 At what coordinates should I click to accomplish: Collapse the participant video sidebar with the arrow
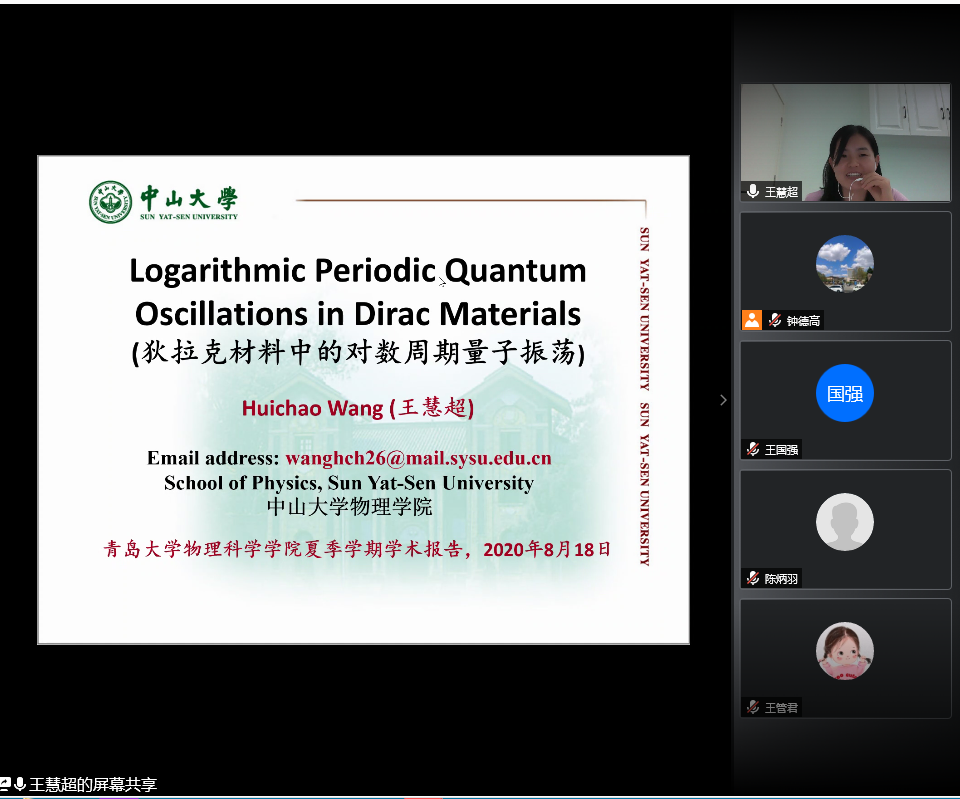point(723,400)
